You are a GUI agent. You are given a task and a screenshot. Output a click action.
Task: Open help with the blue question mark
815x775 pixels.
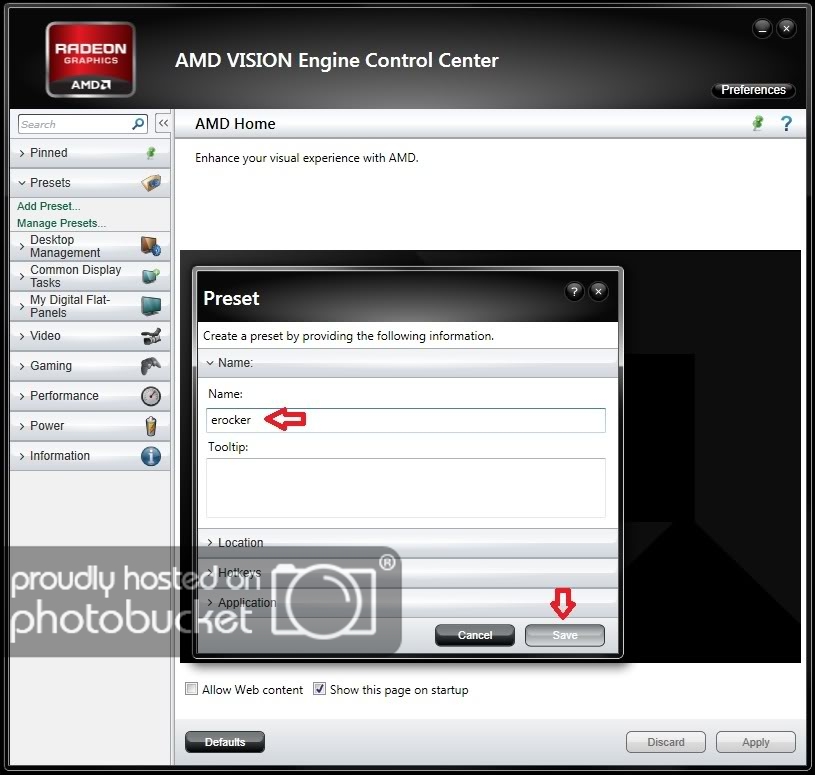pyautogui.click(x=786, y=124)
